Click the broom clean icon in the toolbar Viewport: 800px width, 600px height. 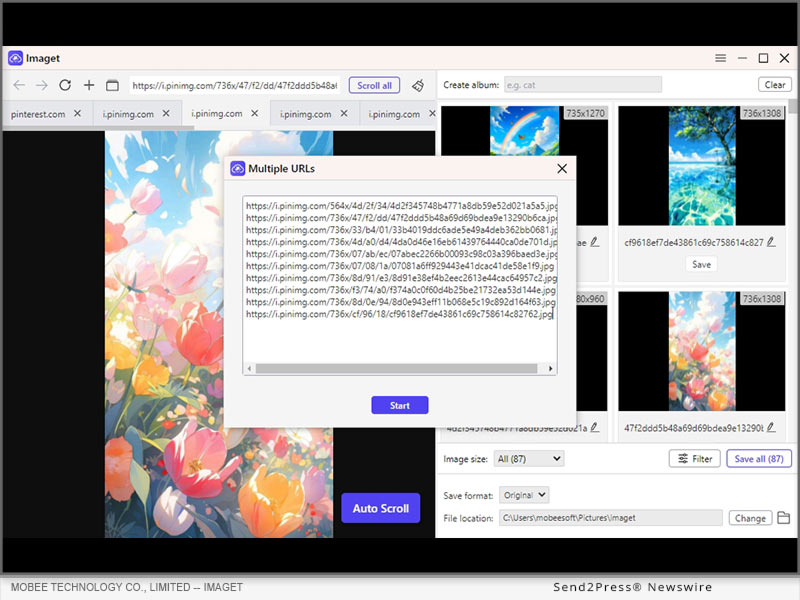418,86
